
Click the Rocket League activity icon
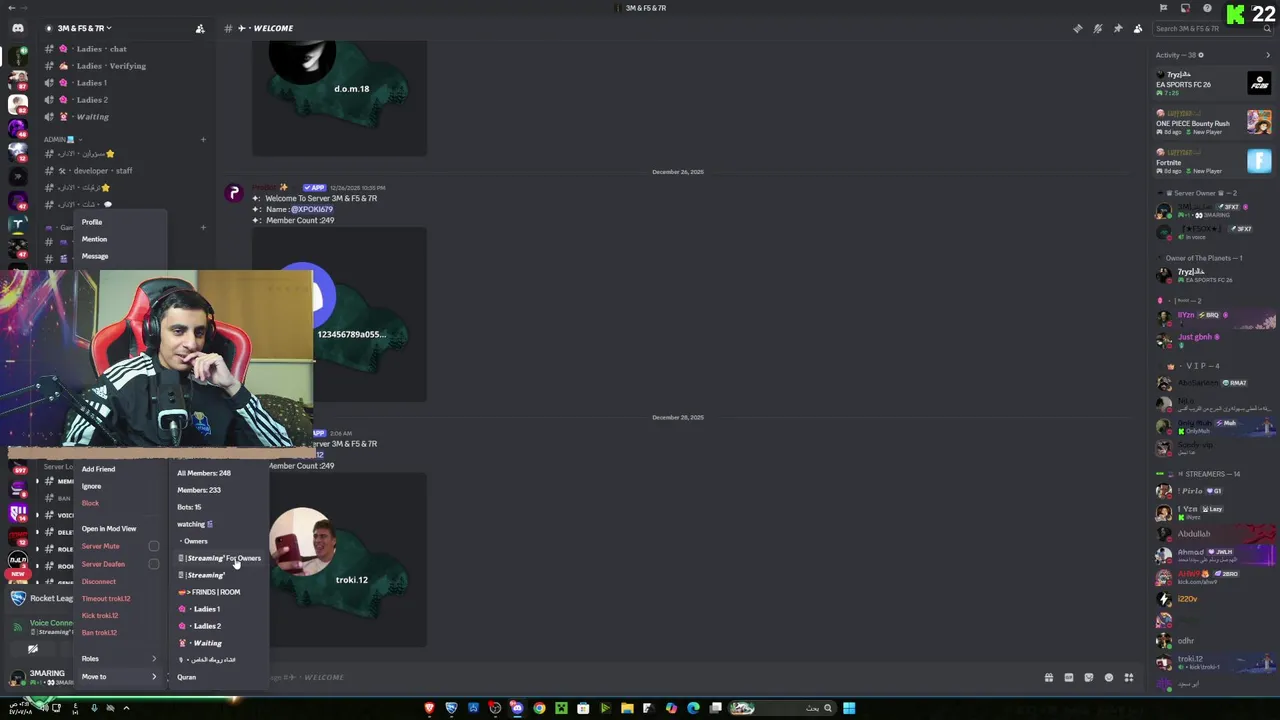[x=17, y=598]
